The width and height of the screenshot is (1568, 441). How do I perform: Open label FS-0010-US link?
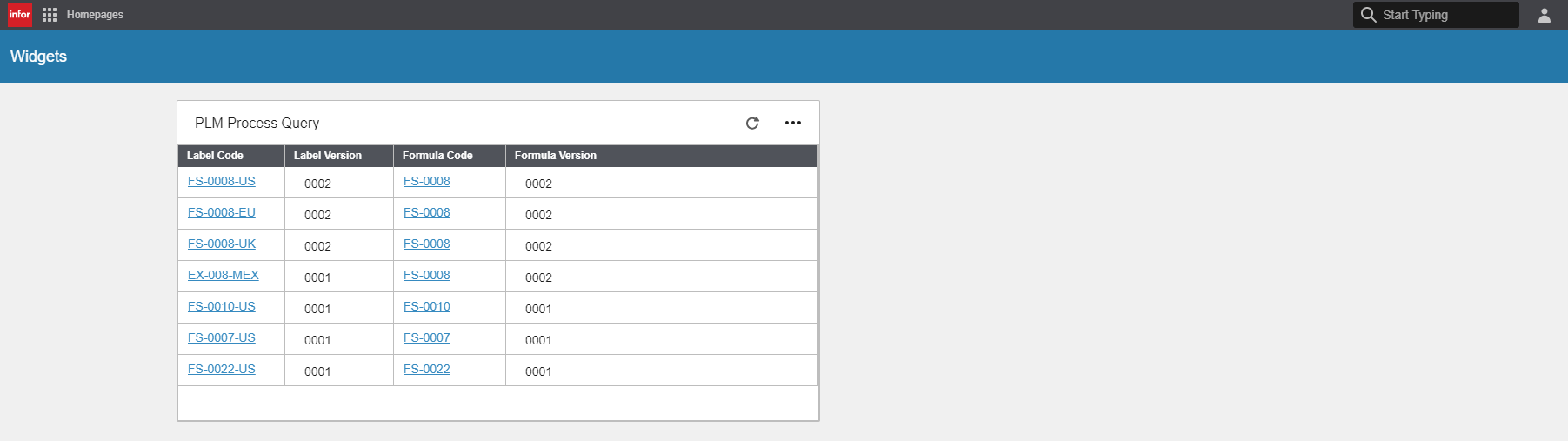click(222, 307)
